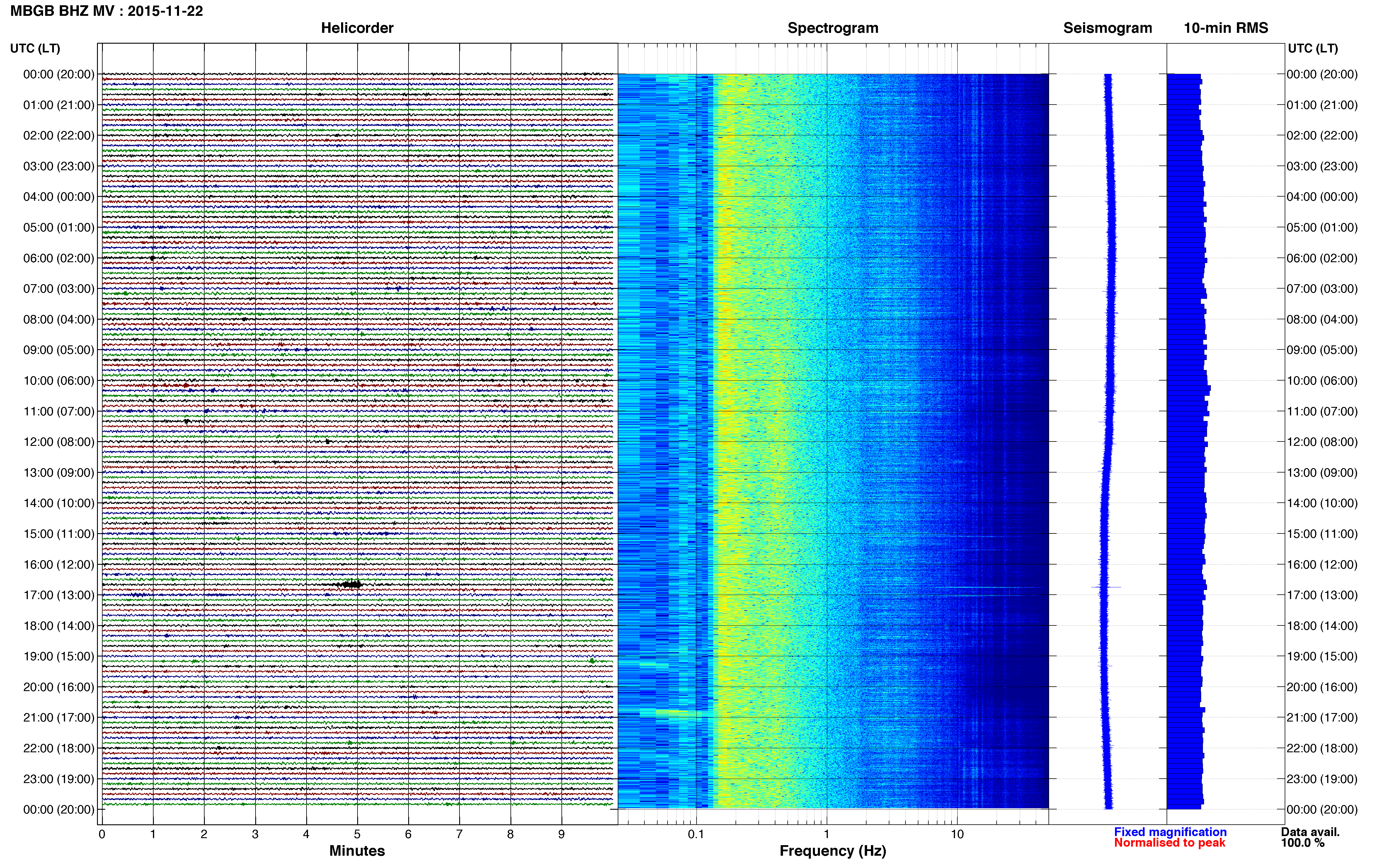Click the plot title MBGB BHZ MV : 2015-11-22
1389x868 pixels.
107,11
